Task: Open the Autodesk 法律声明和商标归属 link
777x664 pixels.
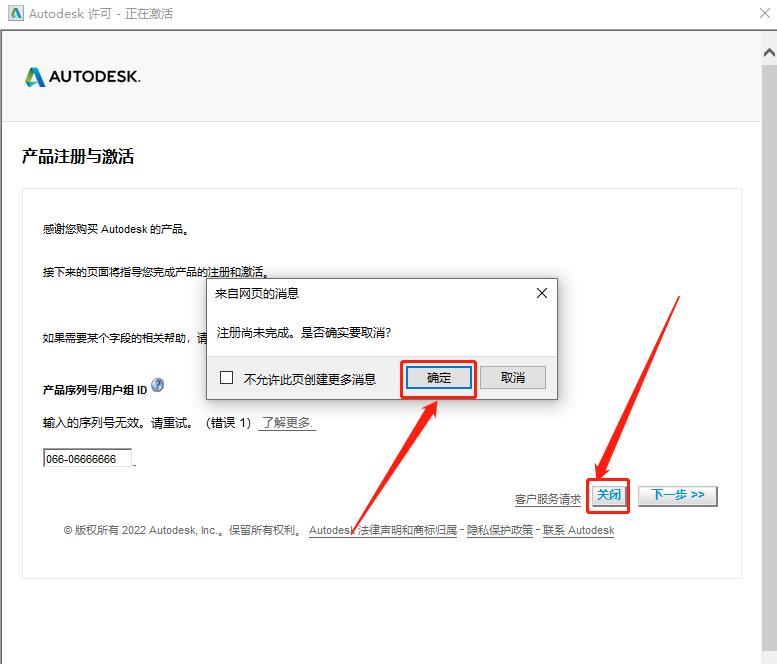Action: click(x=383, y=530)
